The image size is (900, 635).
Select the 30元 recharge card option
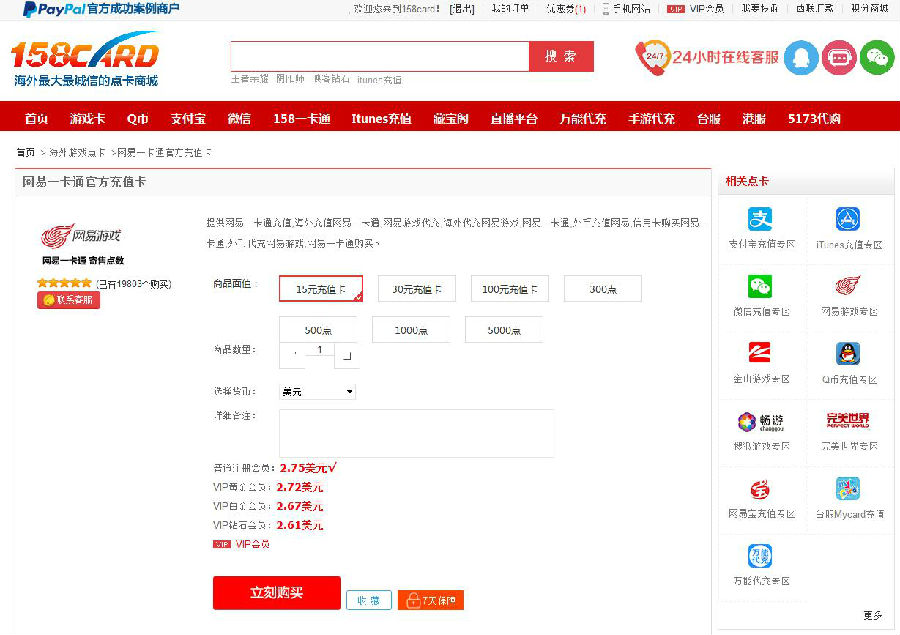tap(417, 289)
